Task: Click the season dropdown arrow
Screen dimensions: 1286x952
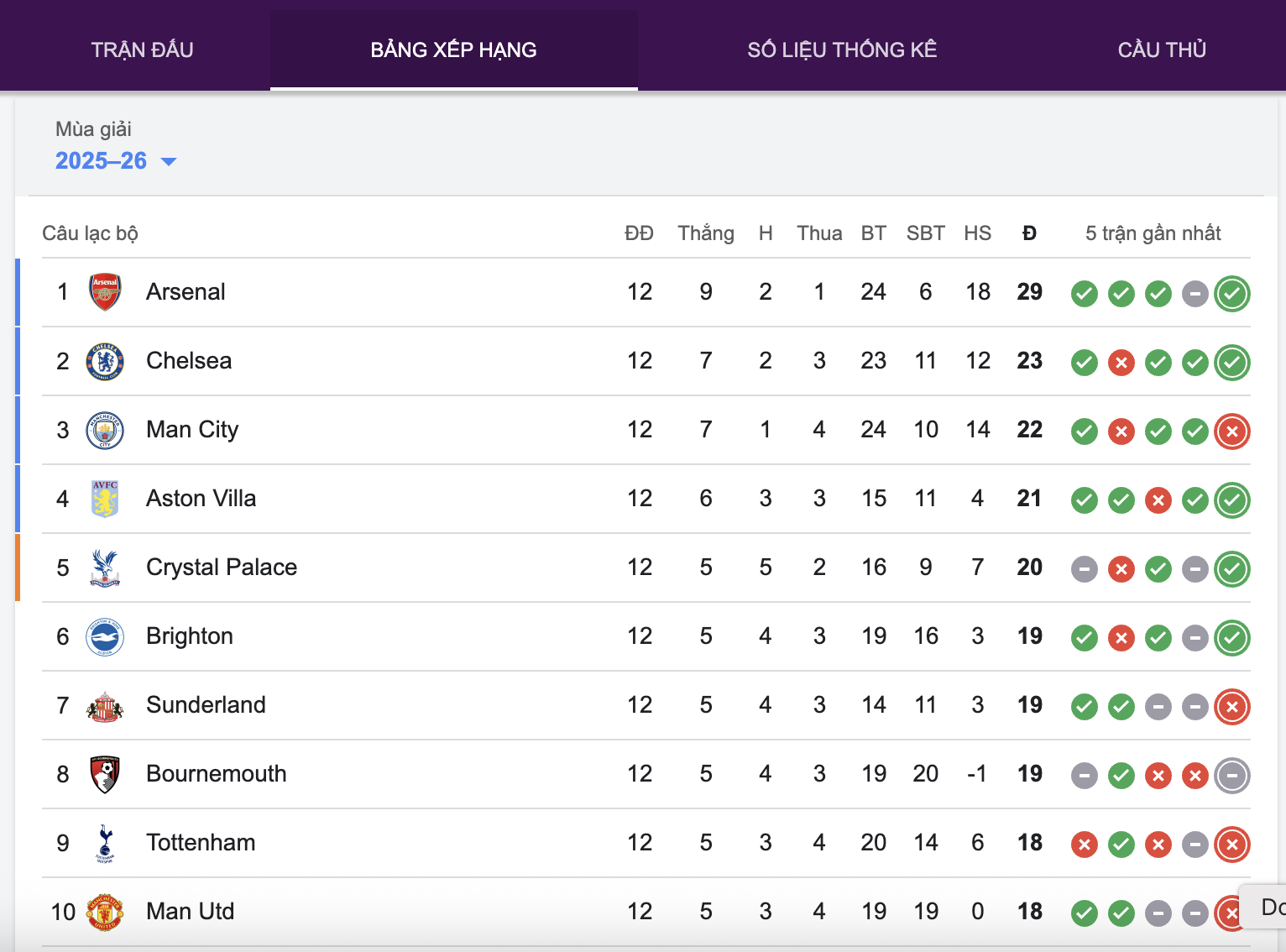Action: tap(169, 161)
